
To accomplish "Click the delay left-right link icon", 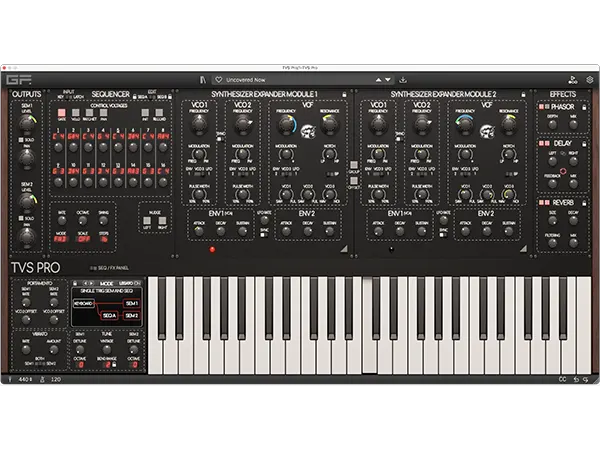I will click(x=563, y=153).
